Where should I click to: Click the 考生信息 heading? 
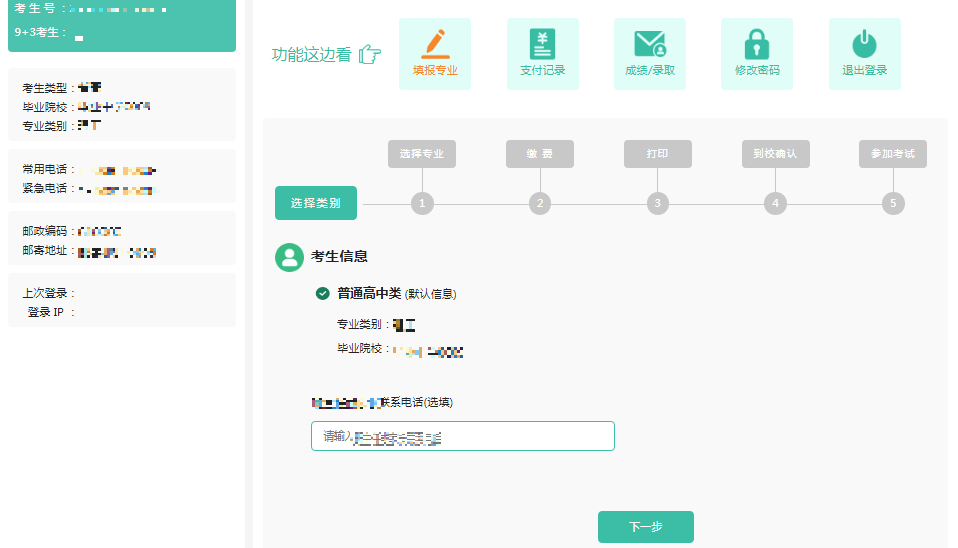click(339, 257)
